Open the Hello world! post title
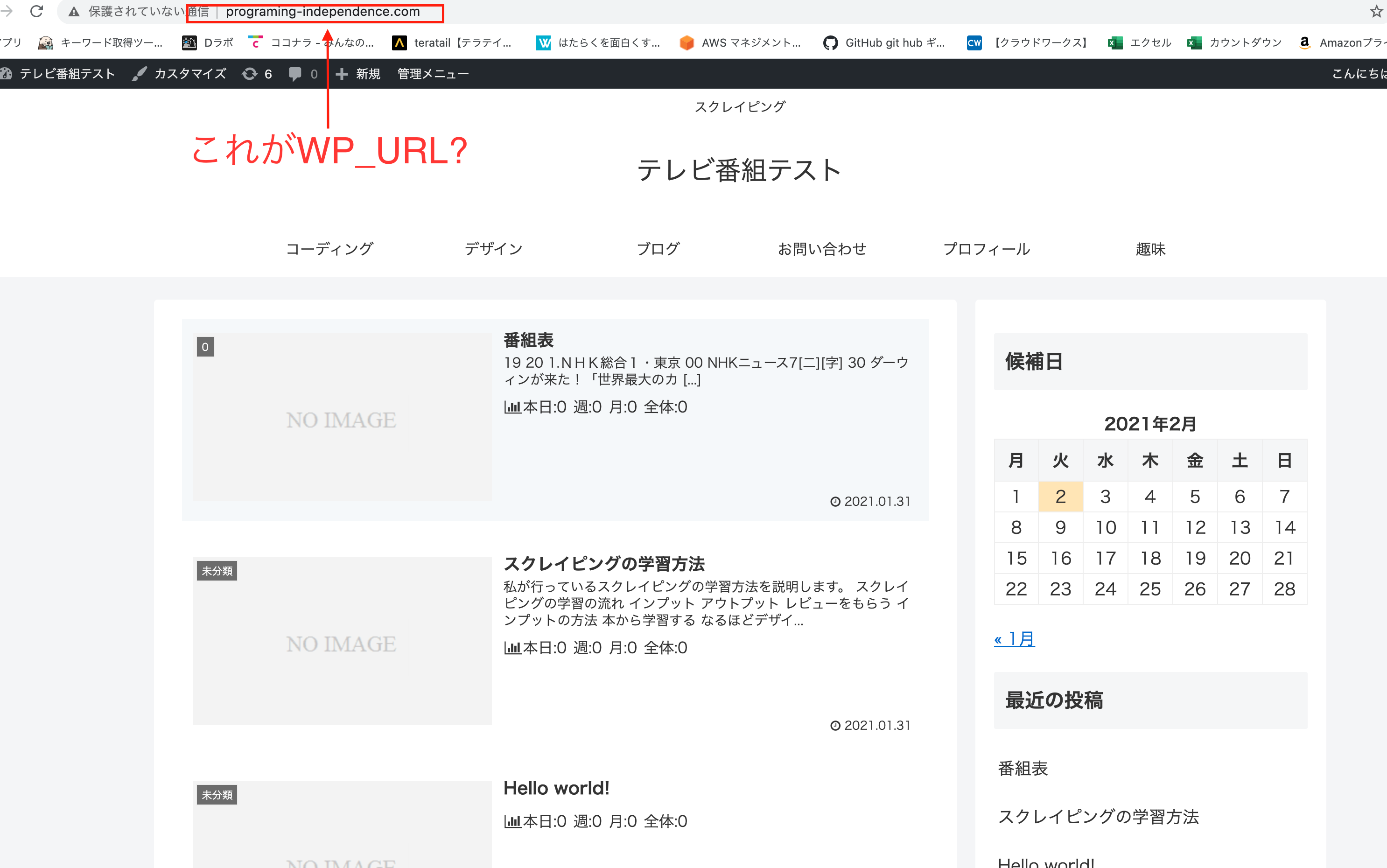The width and height of the screenshot is (1387, 868). coord(556,788)
